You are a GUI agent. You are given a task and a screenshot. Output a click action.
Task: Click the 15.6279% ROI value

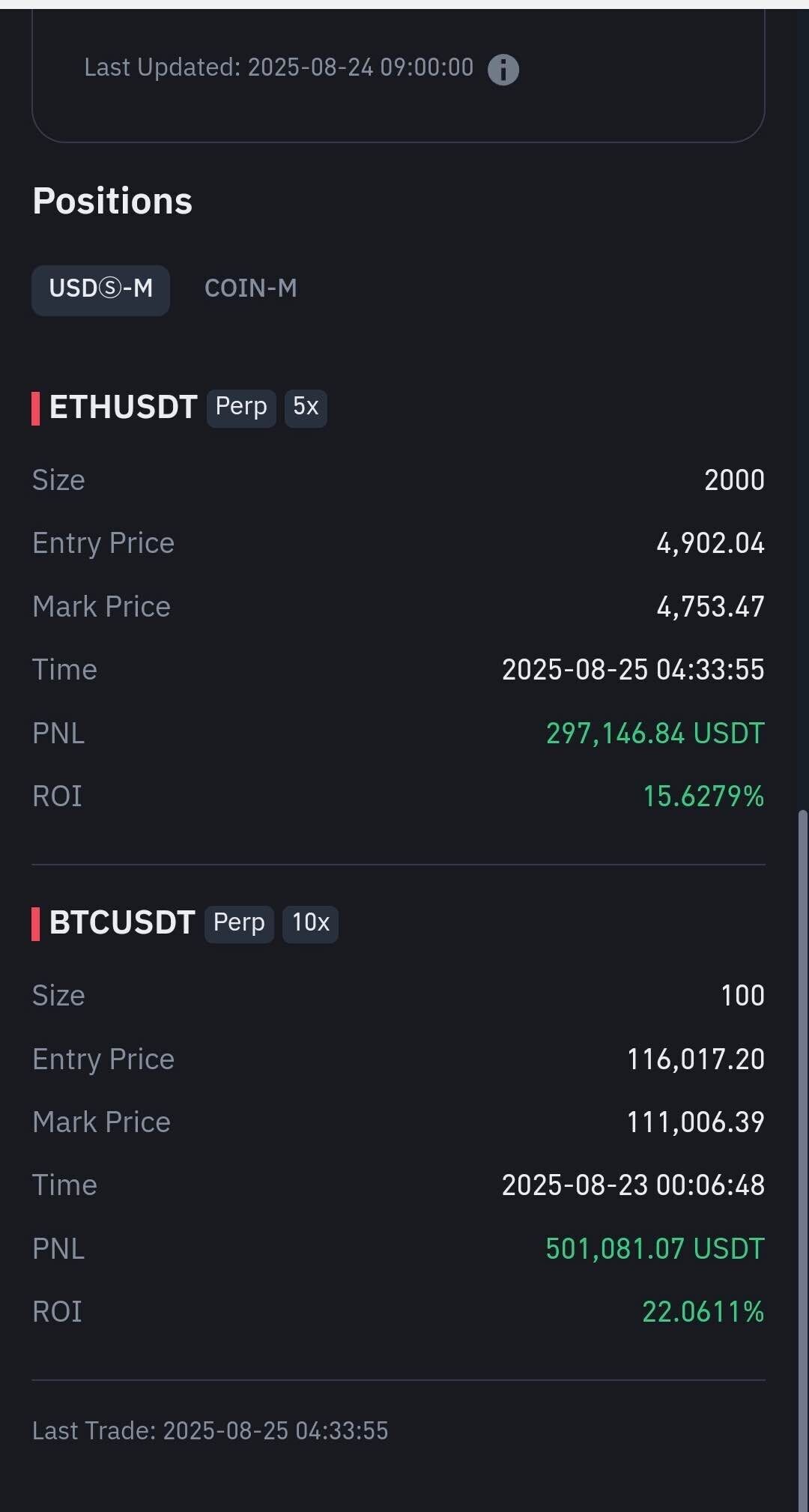point(703,796)
